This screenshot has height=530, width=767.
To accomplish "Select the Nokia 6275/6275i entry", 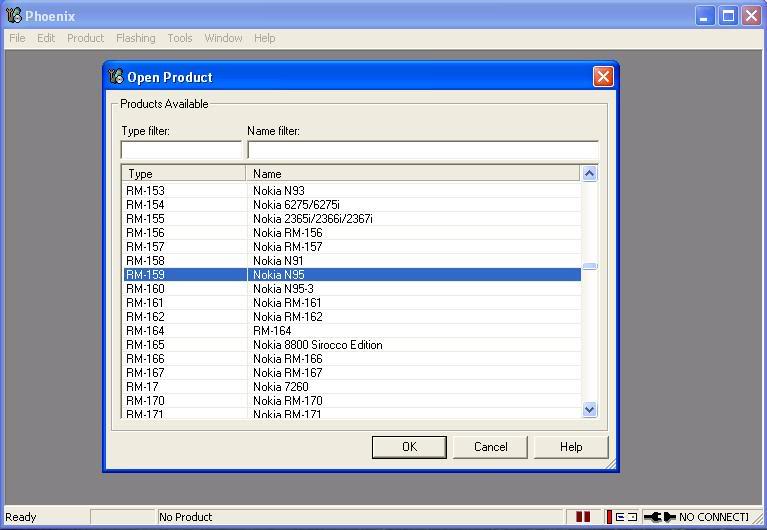I will click(x=296, y=205).
